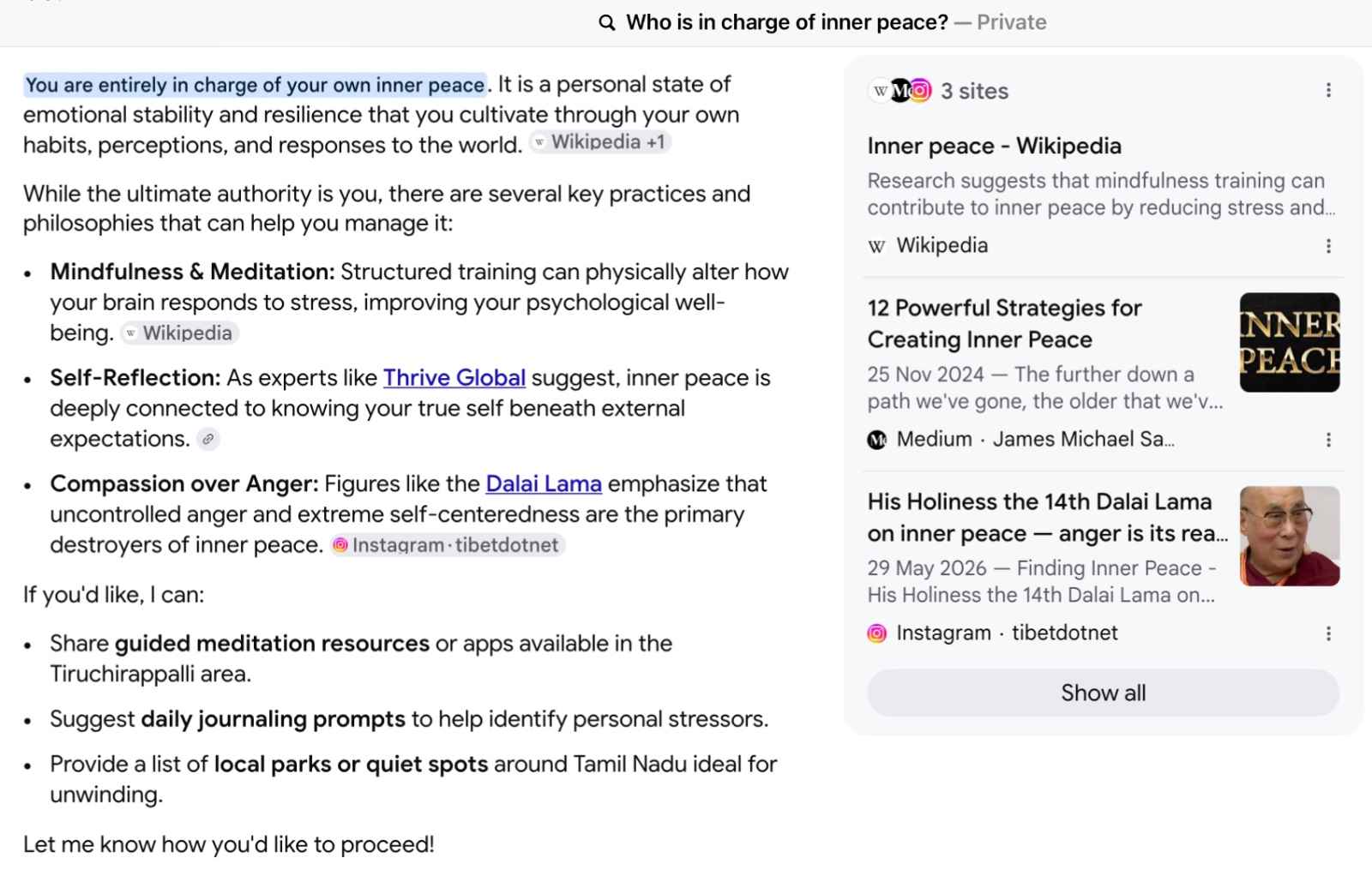Click the stacked site icons next to 3 sites
Image resolution: width=1372 pixels, height=870 pixels.
click(900, 90)
